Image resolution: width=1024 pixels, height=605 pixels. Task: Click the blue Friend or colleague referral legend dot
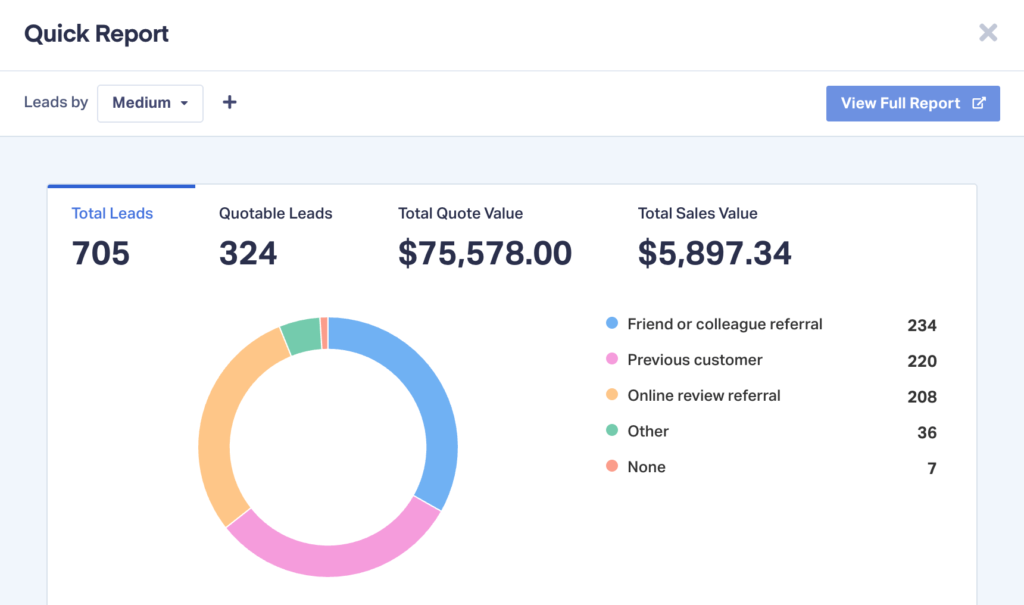(610, 323)
